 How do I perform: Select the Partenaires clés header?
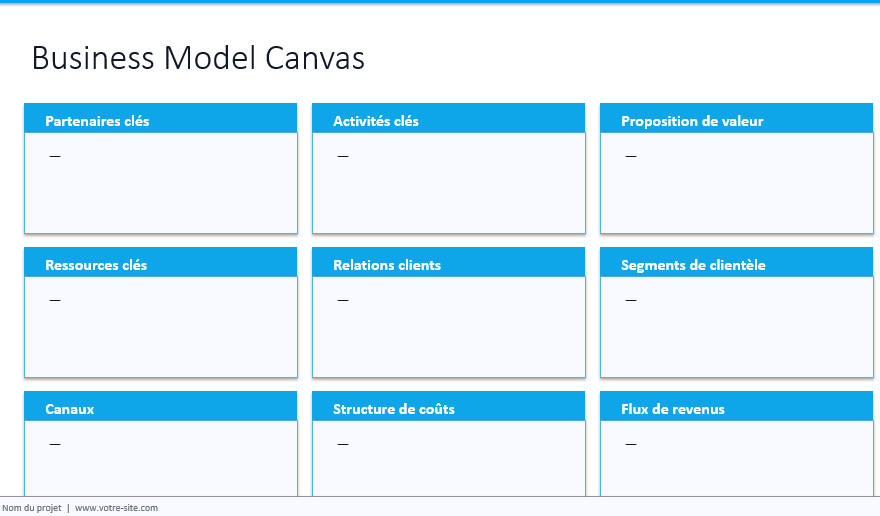click(x=97, y=121)
